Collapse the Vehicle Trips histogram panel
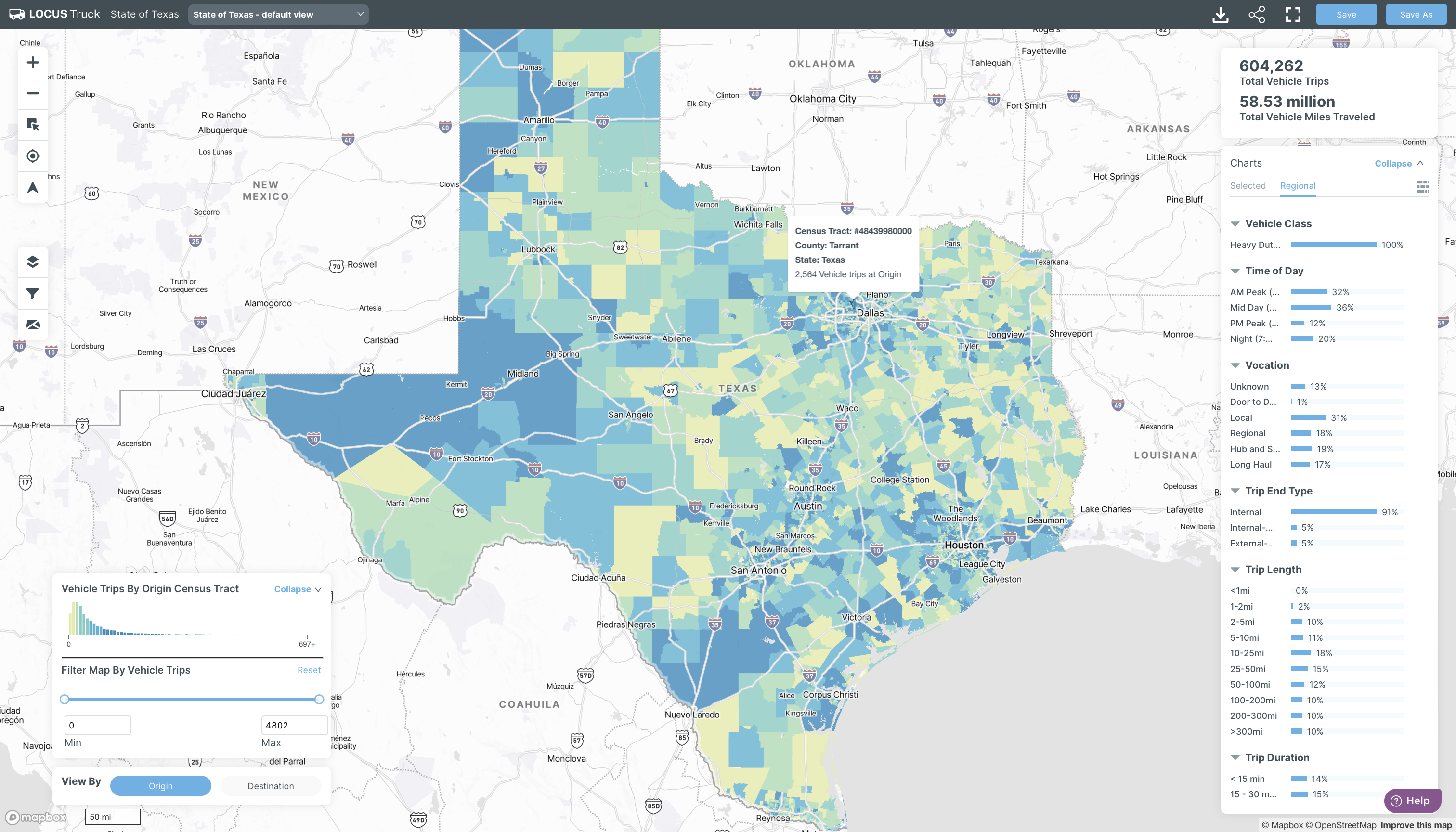Image resolution: width=1456 pixels, height=832 pixels. [x=298, y=589]
